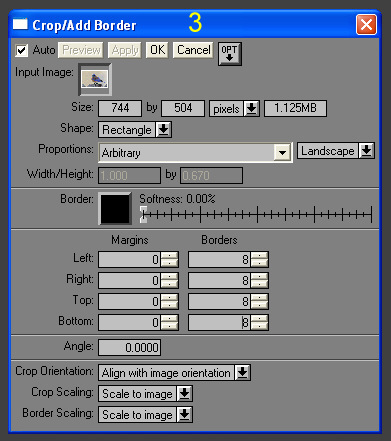Image resolution: width=391 pixels, height=441 pixels.
Task: Click the Top border spinner arrows
Action: 259,301
